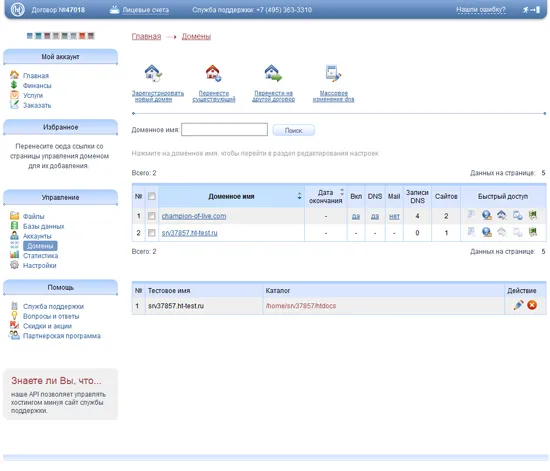The height and width of the screenshot is (471, 550).
Task: Click the gear icon beside Настройки
Action: click(14, 265)
